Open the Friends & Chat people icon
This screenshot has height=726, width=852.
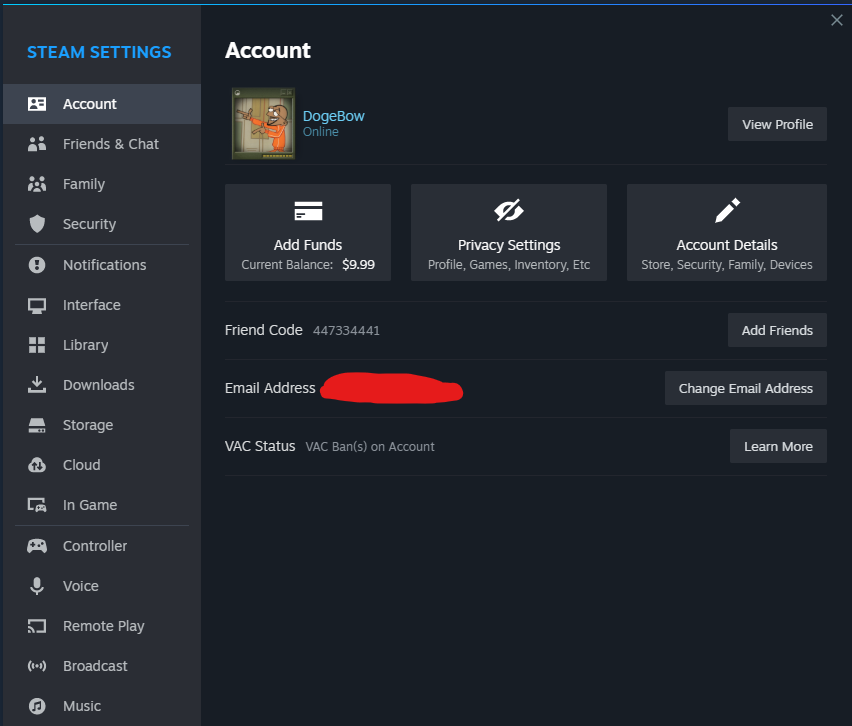[x=37, y=144]
